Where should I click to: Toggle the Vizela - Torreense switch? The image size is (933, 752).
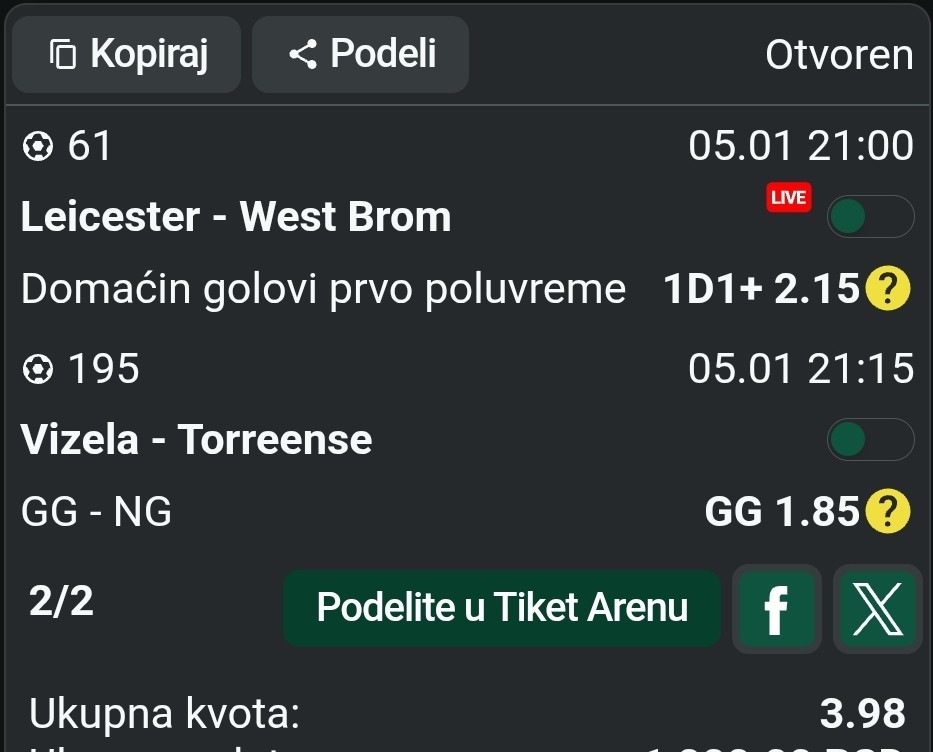869,439
